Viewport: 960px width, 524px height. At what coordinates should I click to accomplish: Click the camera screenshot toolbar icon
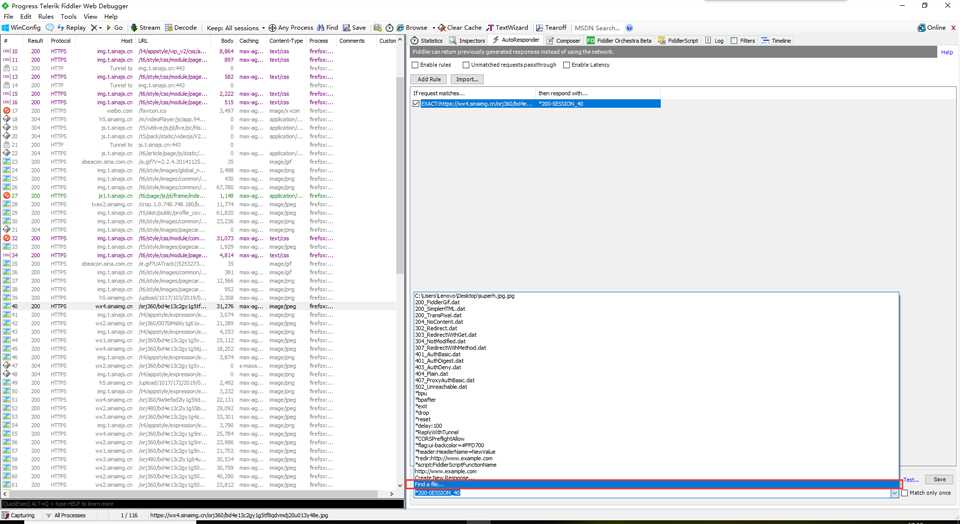pos(378,28)
